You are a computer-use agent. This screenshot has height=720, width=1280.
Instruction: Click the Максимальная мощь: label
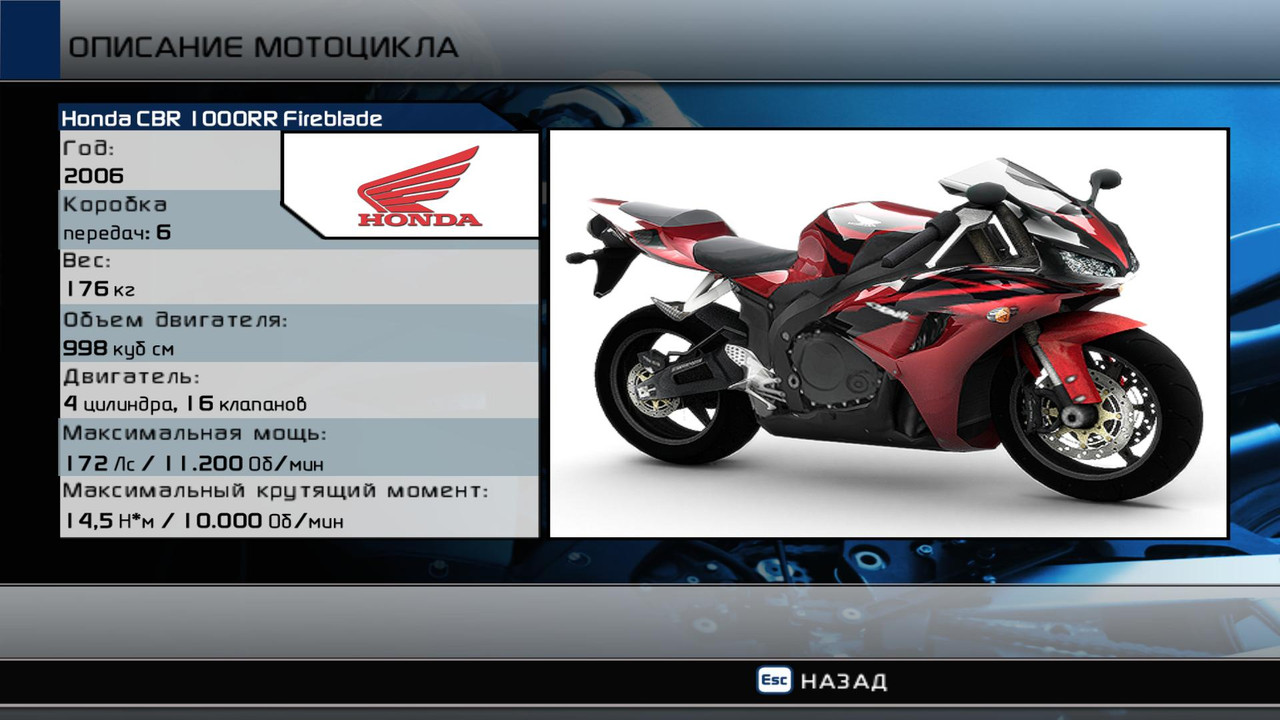pos(195,434)
